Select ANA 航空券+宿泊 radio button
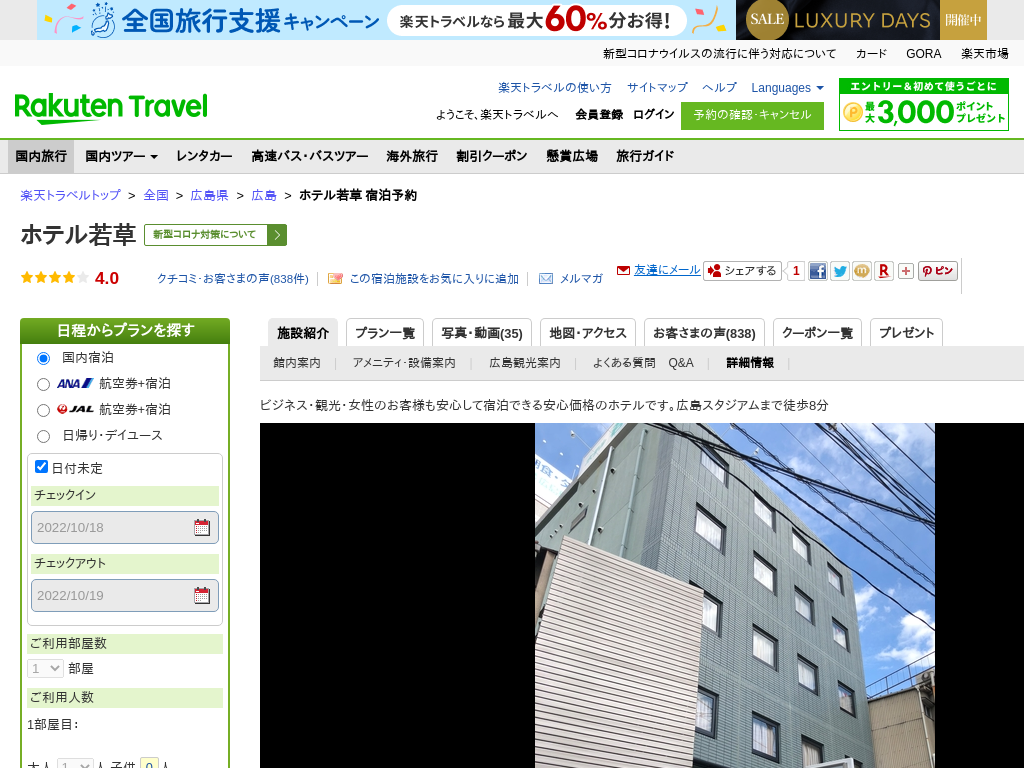 tap(43, 384)
